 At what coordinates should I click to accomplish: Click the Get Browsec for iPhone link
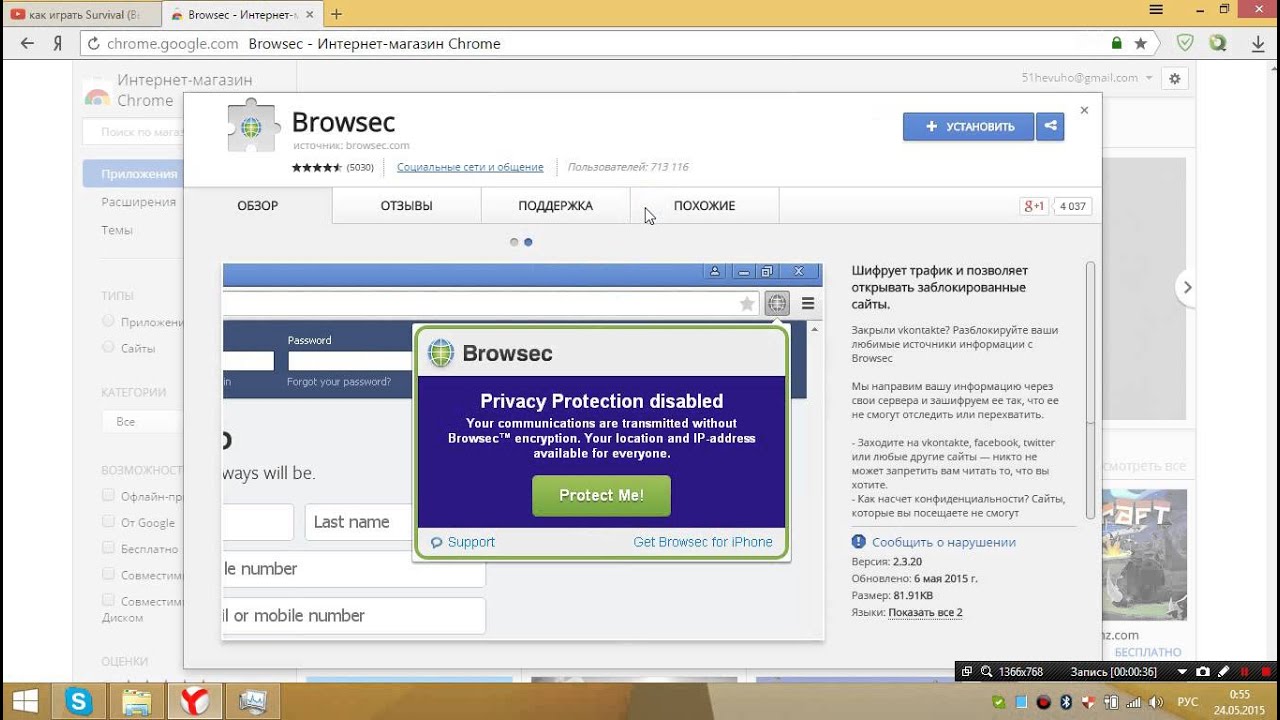tap(703, 542)
